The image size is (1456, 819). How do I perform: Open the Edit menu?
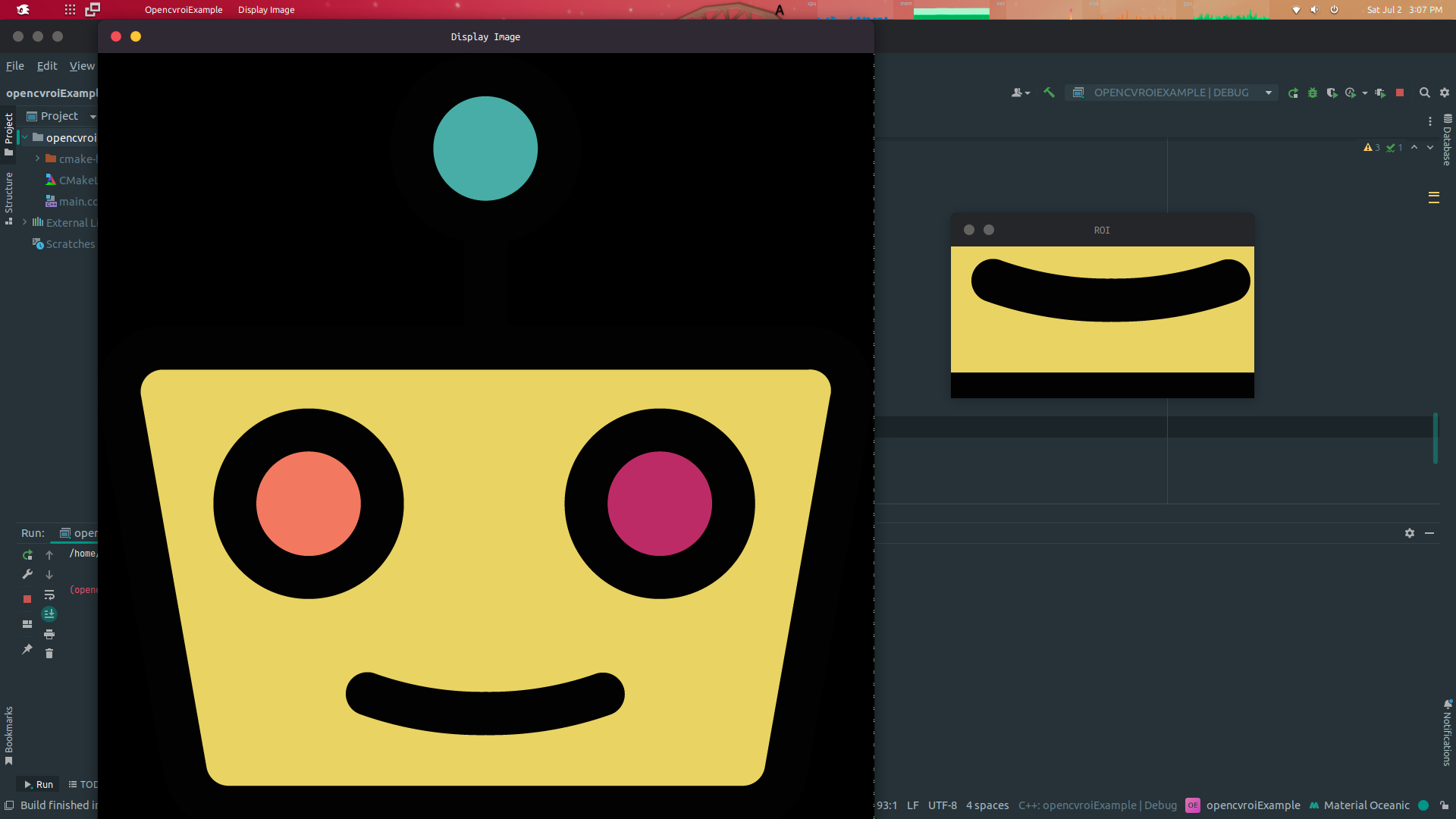tap(47, 66)
